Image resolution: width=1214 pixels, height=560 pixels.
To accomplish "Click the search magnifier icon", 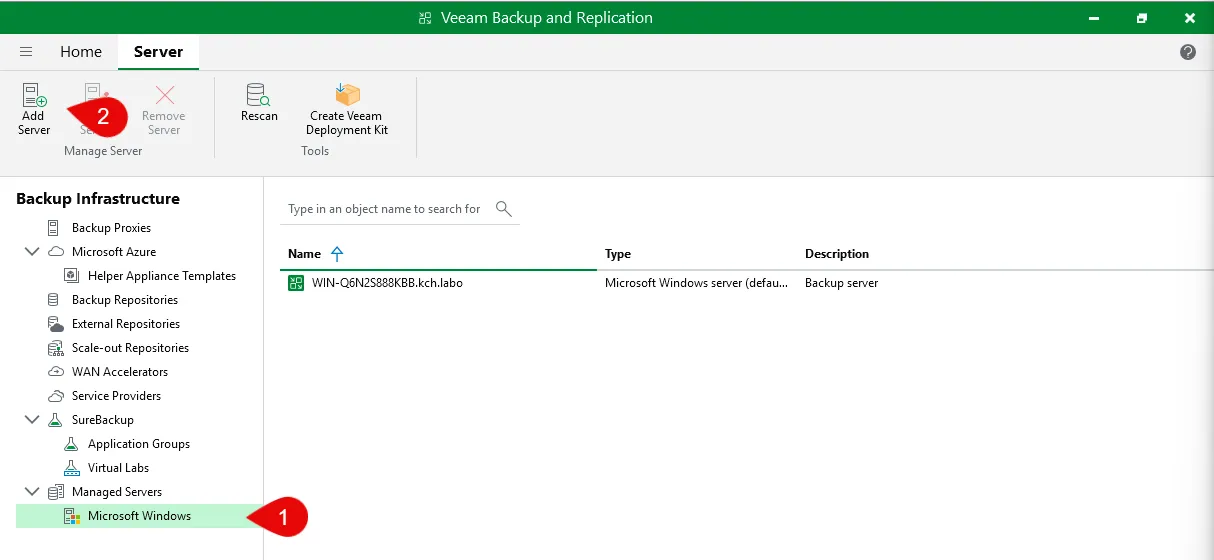I will (504, 209).
